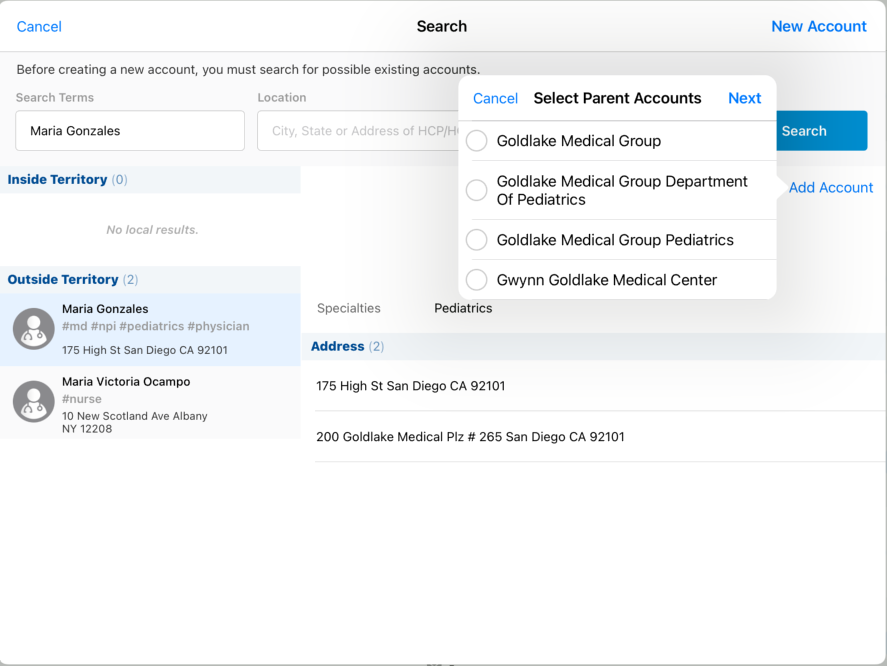
Task: Click the Location input field
Action: (x=357, y=131)
